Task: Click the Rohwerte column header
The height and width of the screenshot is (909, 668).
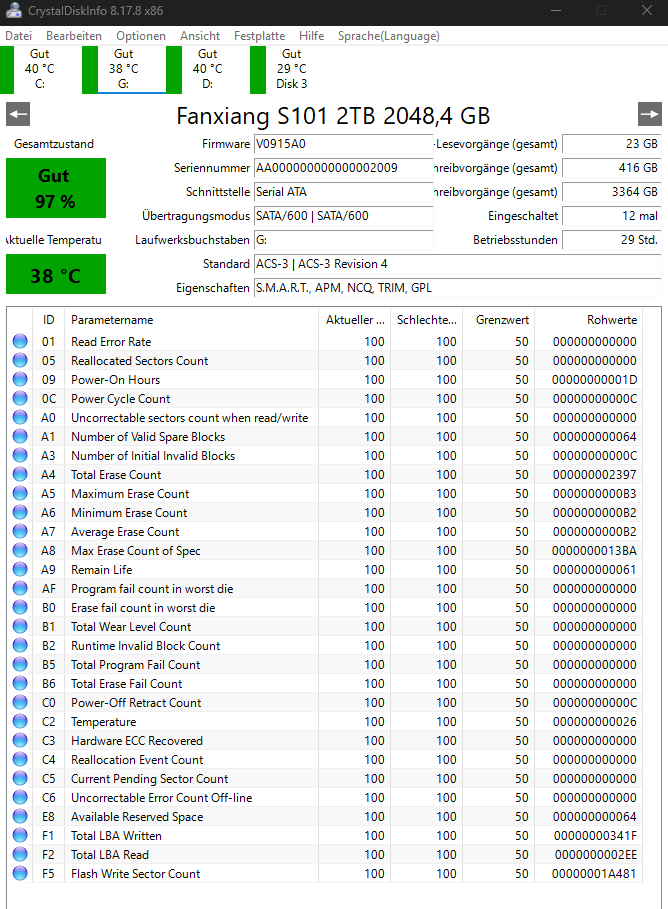Action: coord(589,320)
